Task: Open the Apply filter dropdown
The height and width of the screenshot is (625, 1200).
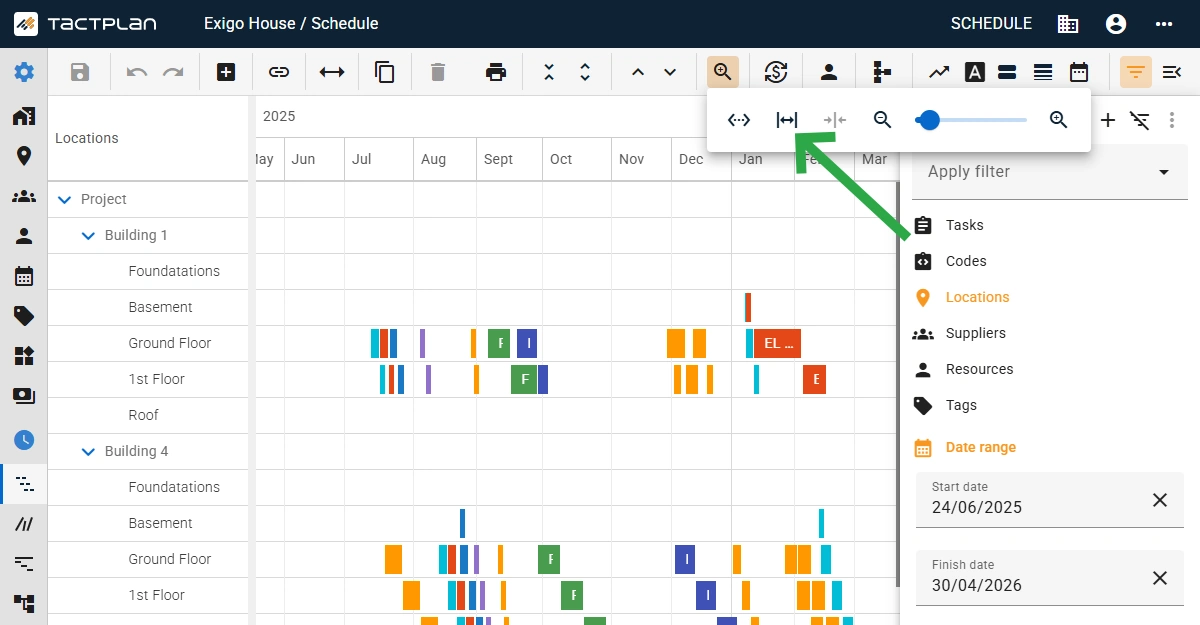Action: 1050,172
